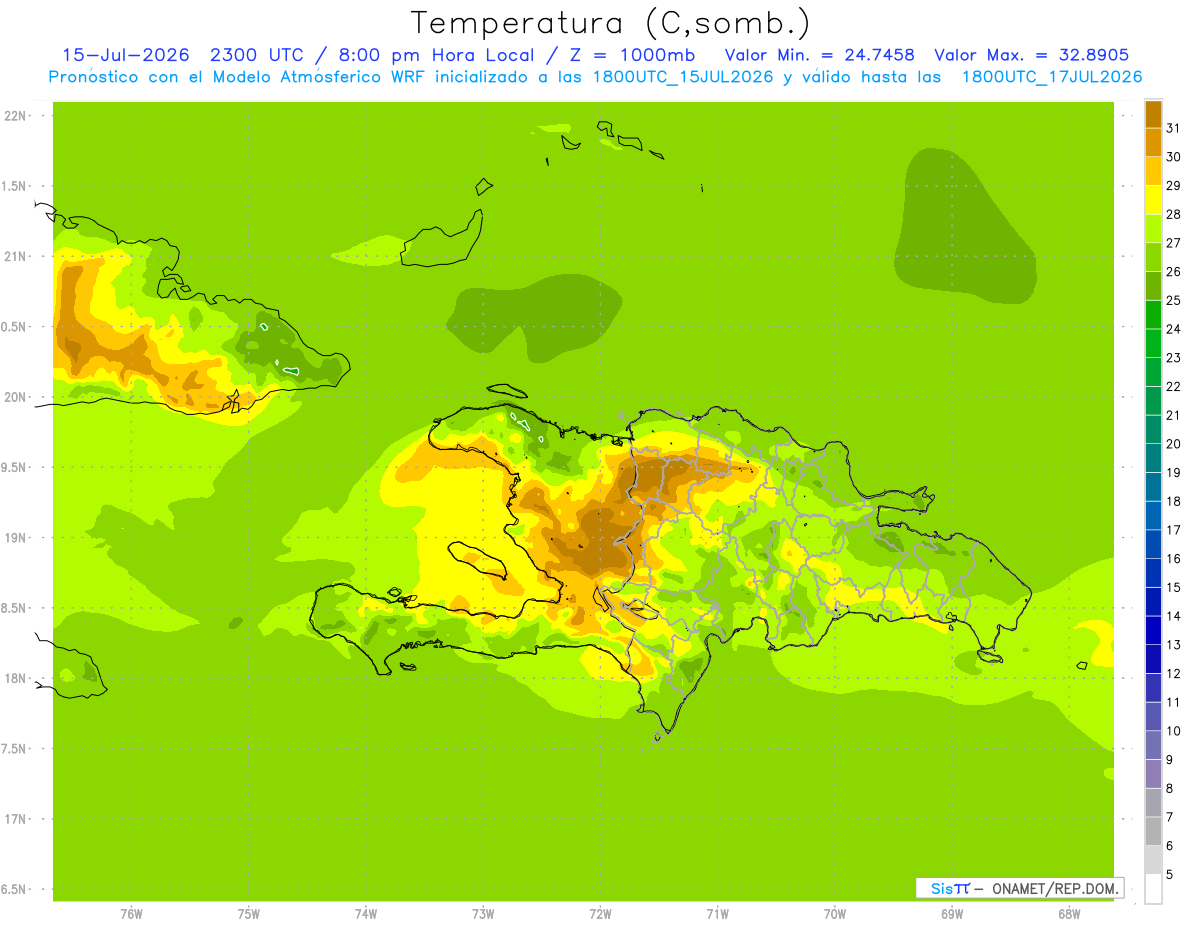Click the "1800UTC_15JUL2026" initialization timestamp
This screenshot has width=1200, height=927.
[x=680, y=77]
